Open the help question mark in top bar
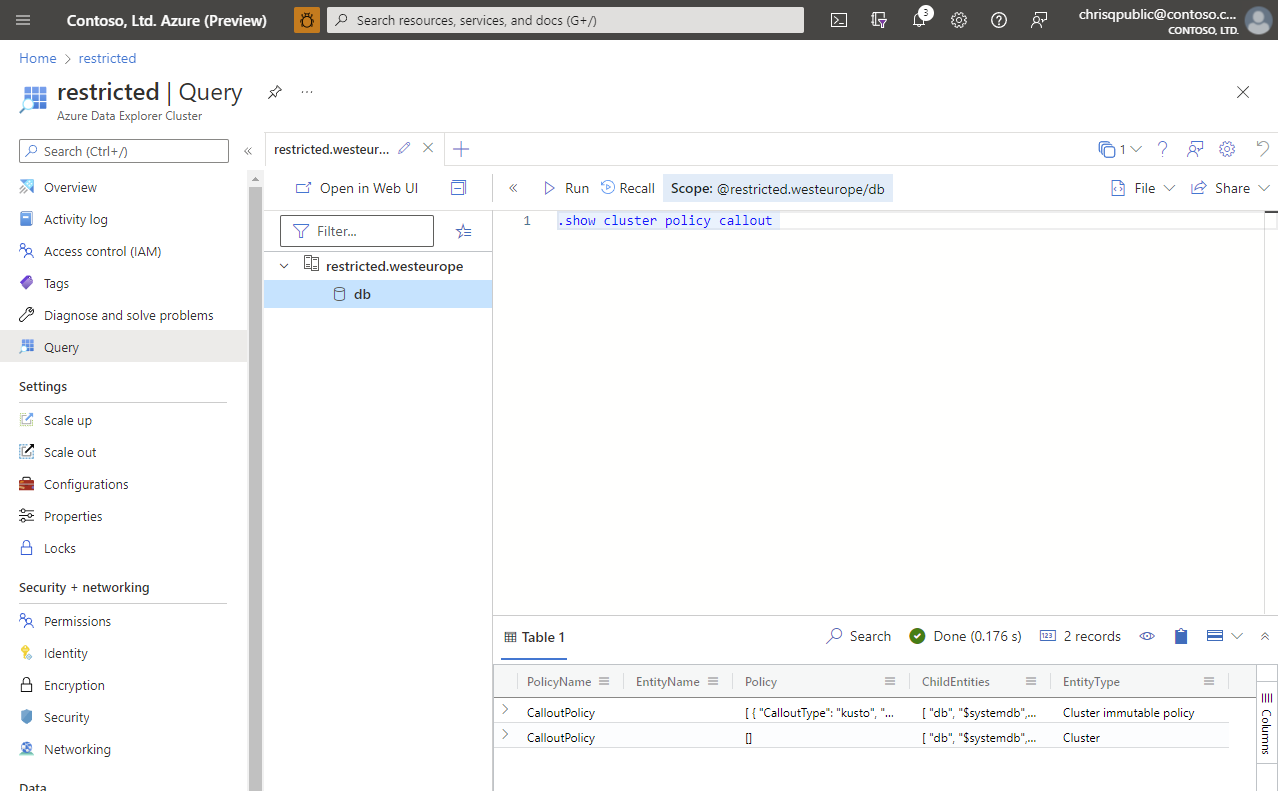 [999, 20]
